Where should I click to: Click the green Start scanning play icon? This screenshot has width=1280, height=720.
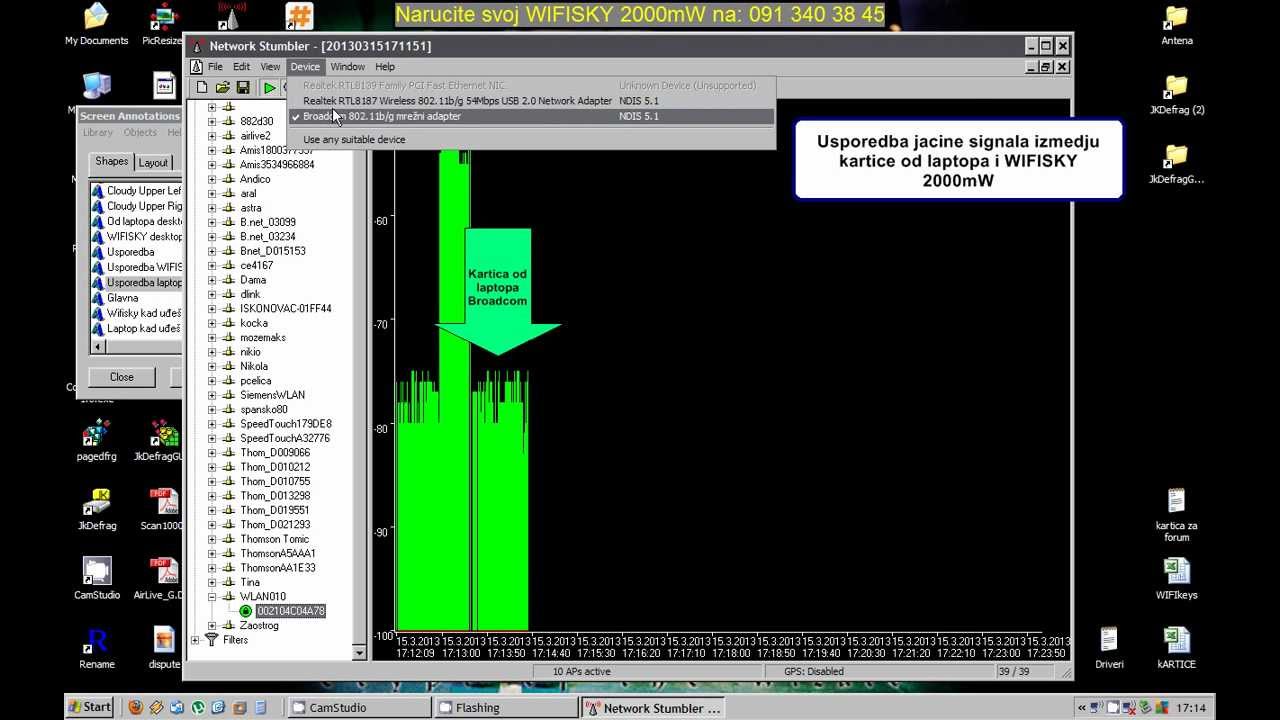pos(269,87)
